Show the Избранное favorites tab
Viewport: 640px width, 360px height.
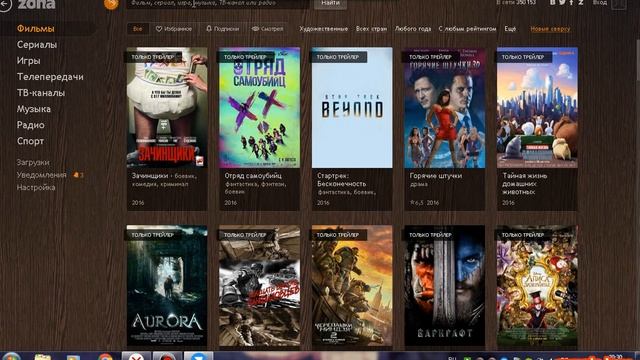click(x=174, y=29)
